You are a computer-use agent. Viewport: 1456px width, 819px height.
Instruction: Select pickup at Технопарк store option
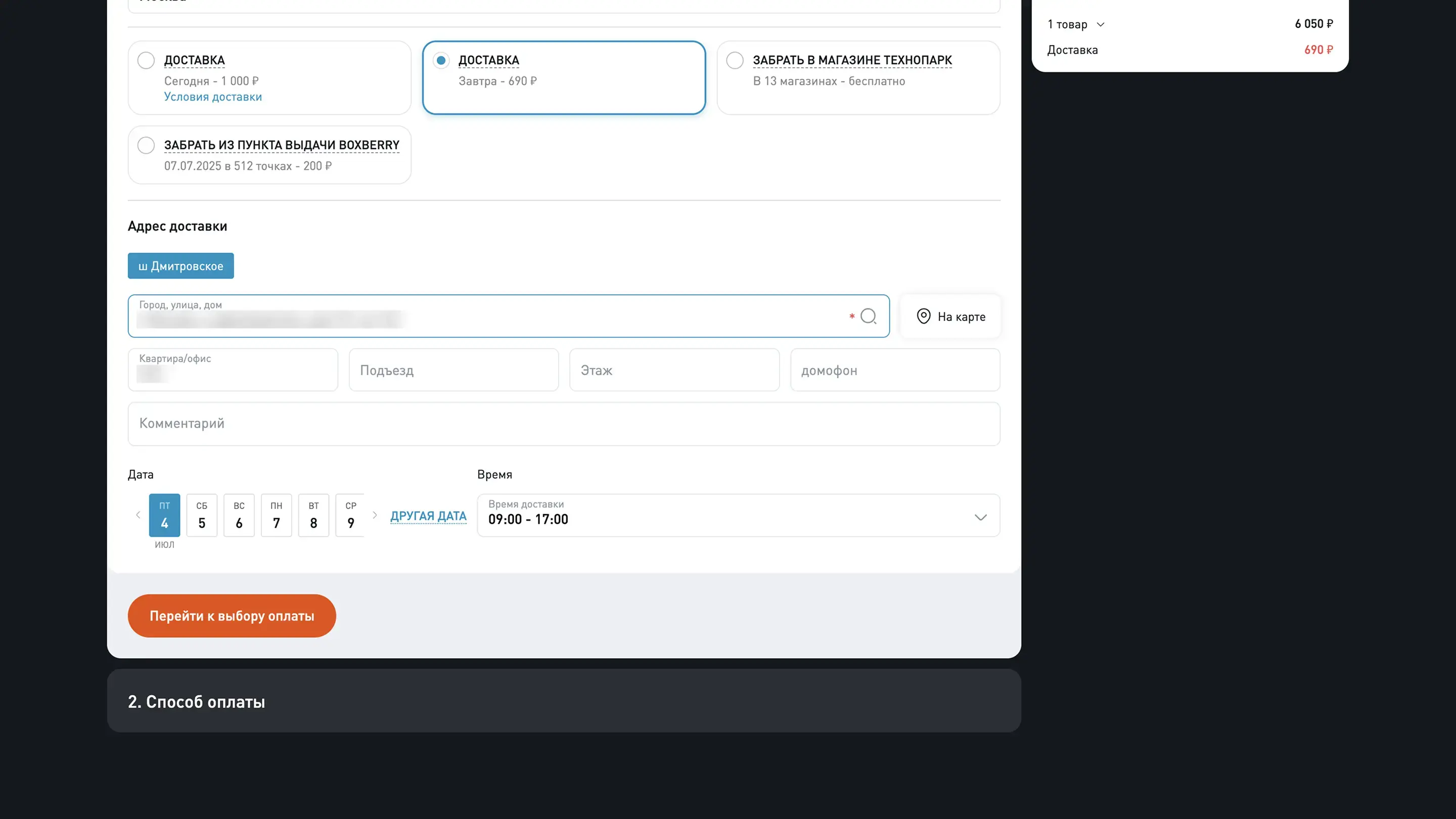735,61
